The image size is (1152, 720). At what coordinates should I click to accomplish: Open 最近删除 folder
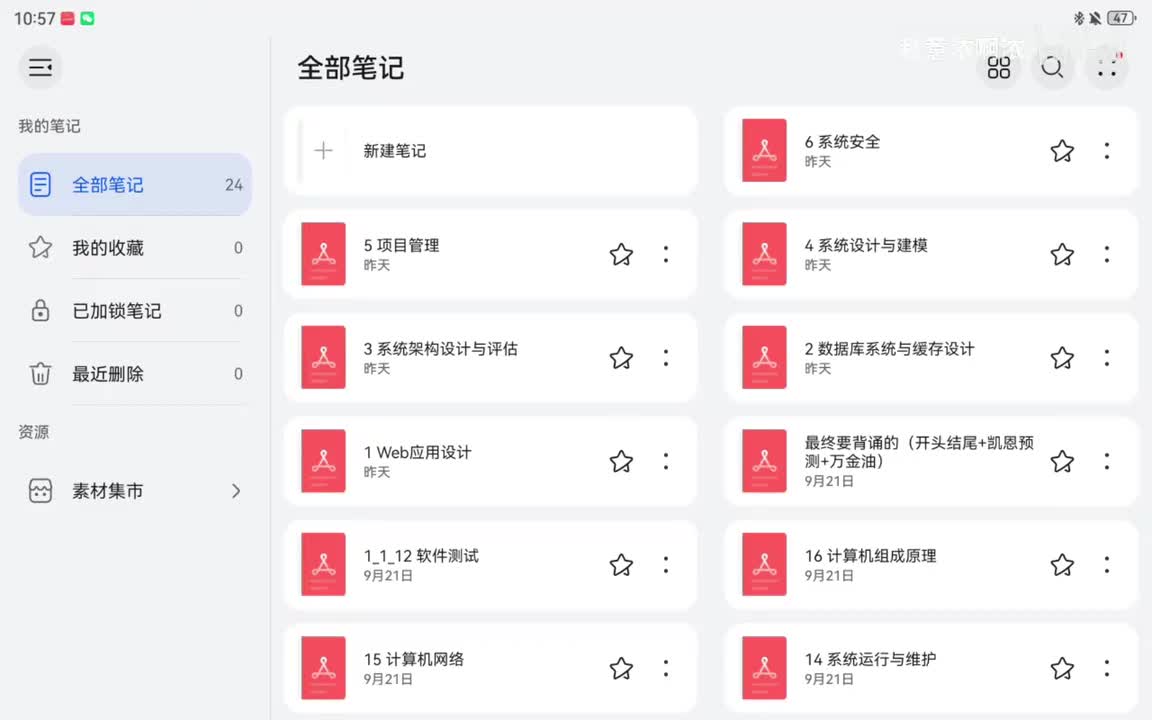(134, 374)
